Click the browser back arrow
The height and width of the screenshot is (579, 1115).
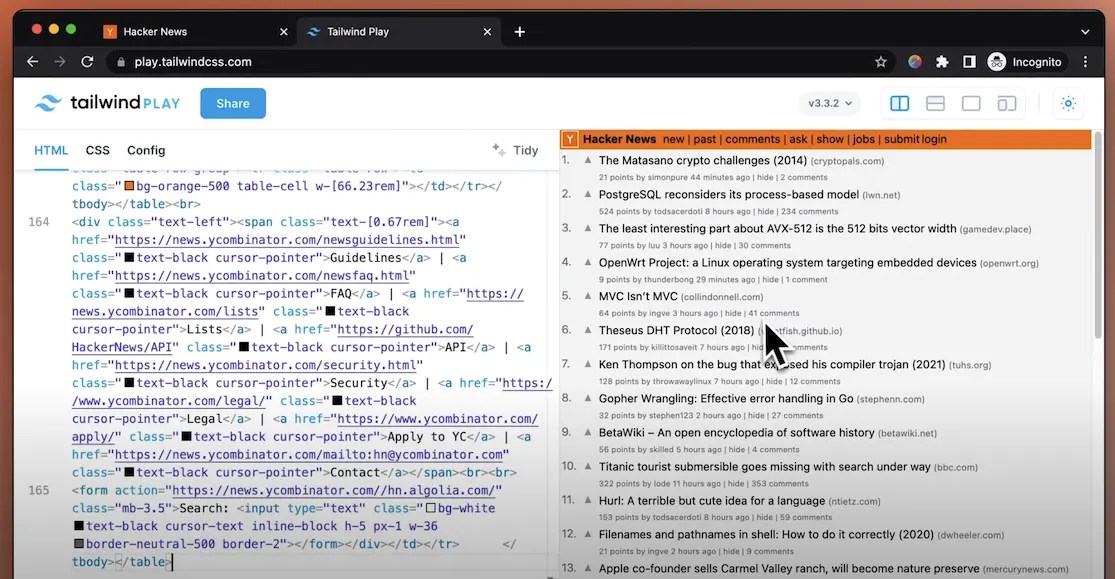pos(33,62)
